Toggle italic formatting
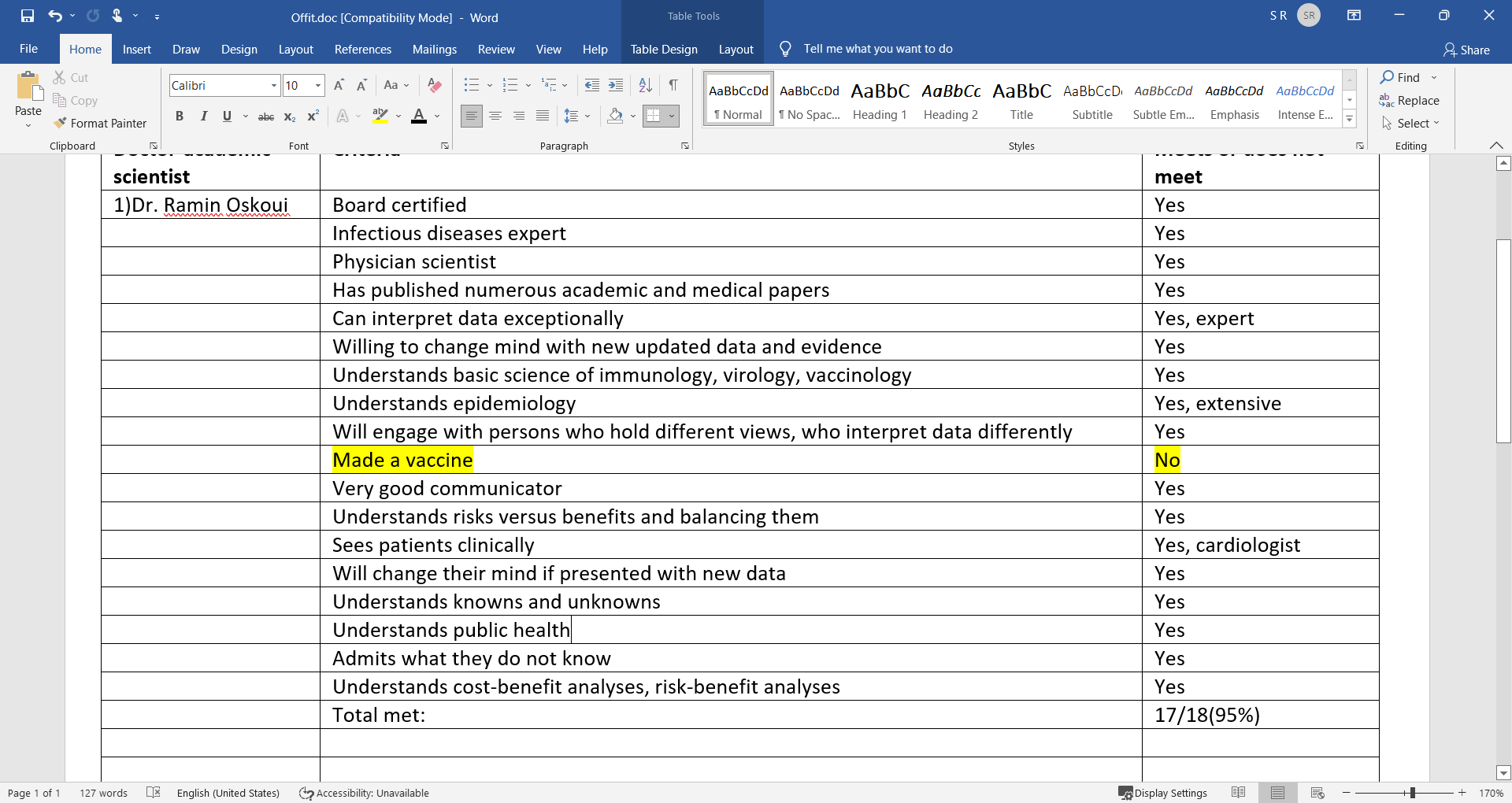Screen dimensions: 1512x803 click(x=203, y=117)
